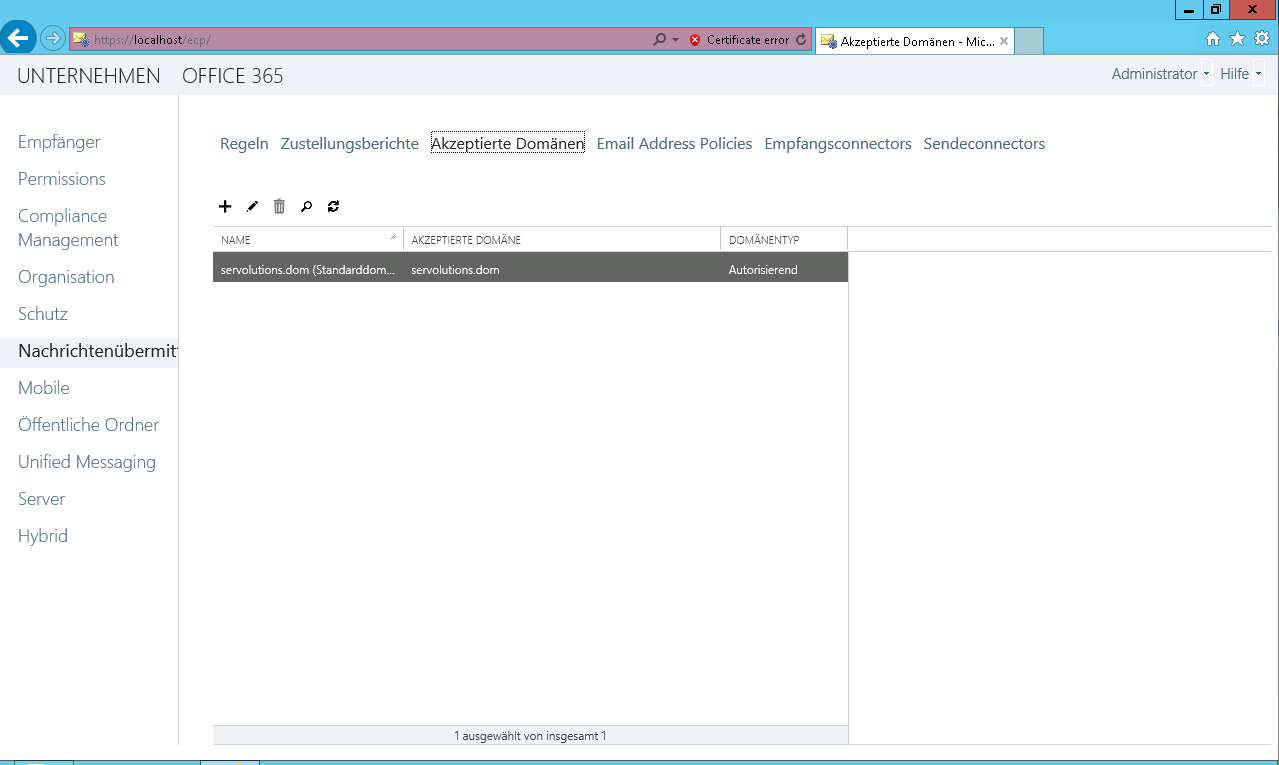
Task: Sort by AKZEPTIERTE DOMÄNE column header
Action: pyautogui.click(x=562, y=240)
